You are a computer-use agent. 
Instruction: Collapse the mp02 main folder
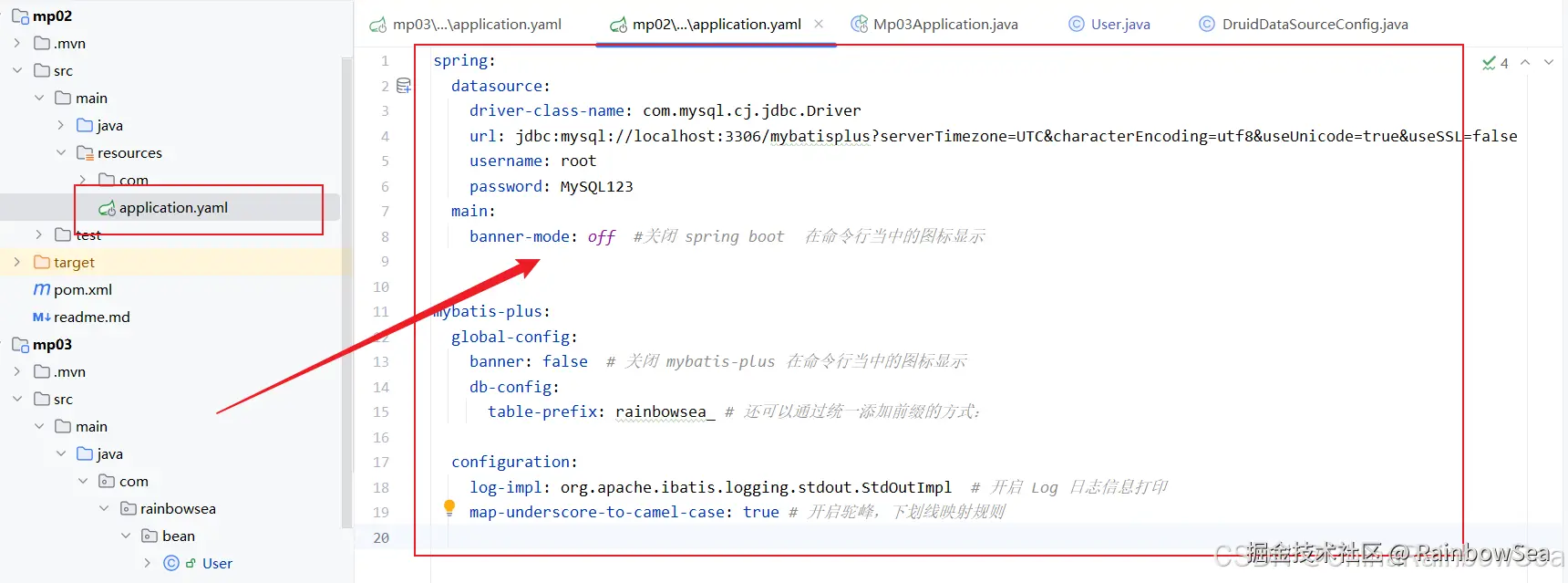(x=39, y=98)
